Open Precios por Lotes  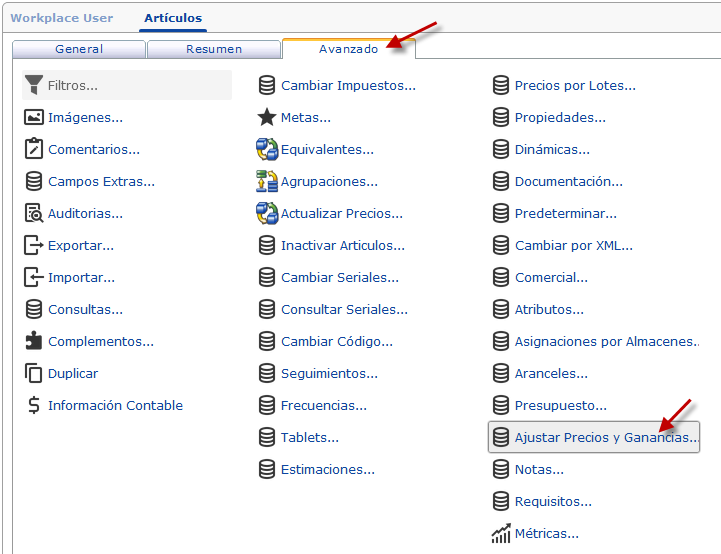coord(575,86)
